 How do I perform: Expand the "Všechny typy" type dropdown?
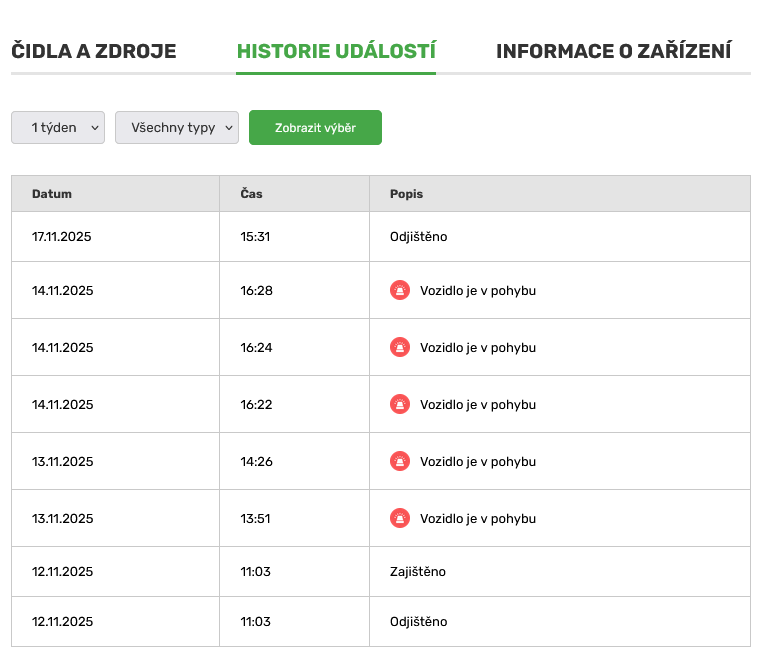(x=177, y=128)
